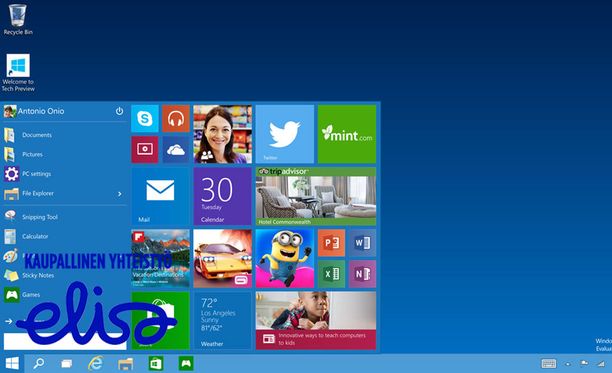Open the Mail tile
The width and height of the screenshot is (612, 373).
click(x=160, y=196)
